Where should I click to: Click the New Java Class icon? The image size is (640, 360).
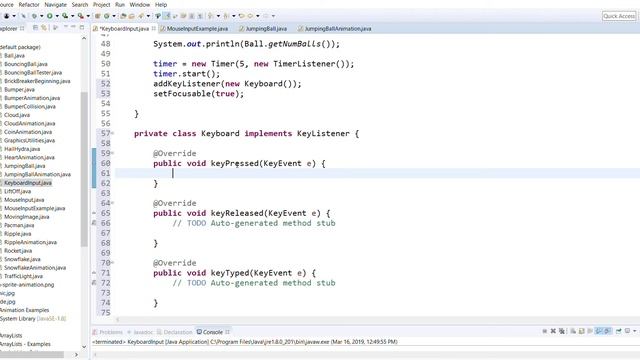(107, 16)
